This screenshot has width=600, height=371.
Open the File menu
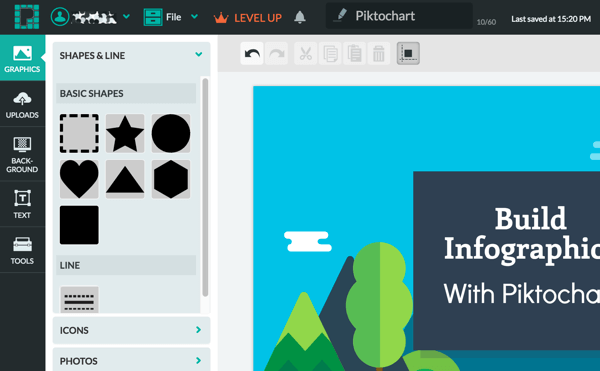pyautogui.click(x=163, y=17)
